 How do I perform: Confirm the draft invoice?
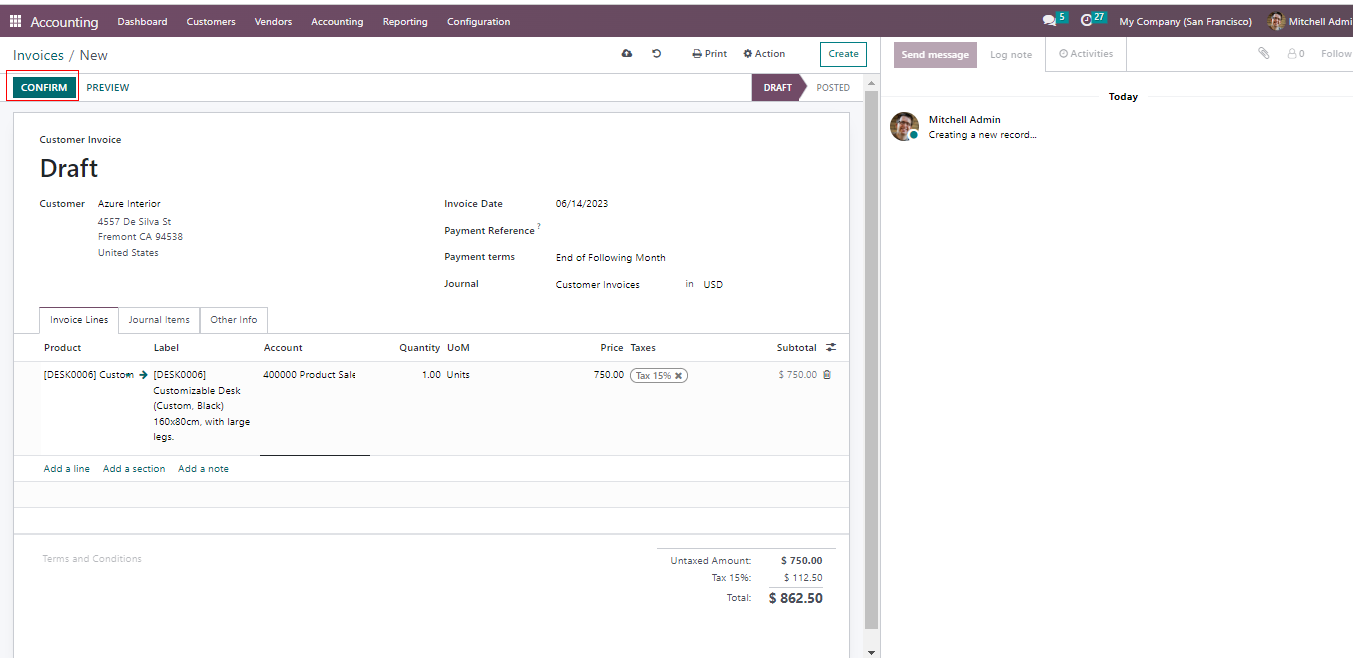[44, 88]
